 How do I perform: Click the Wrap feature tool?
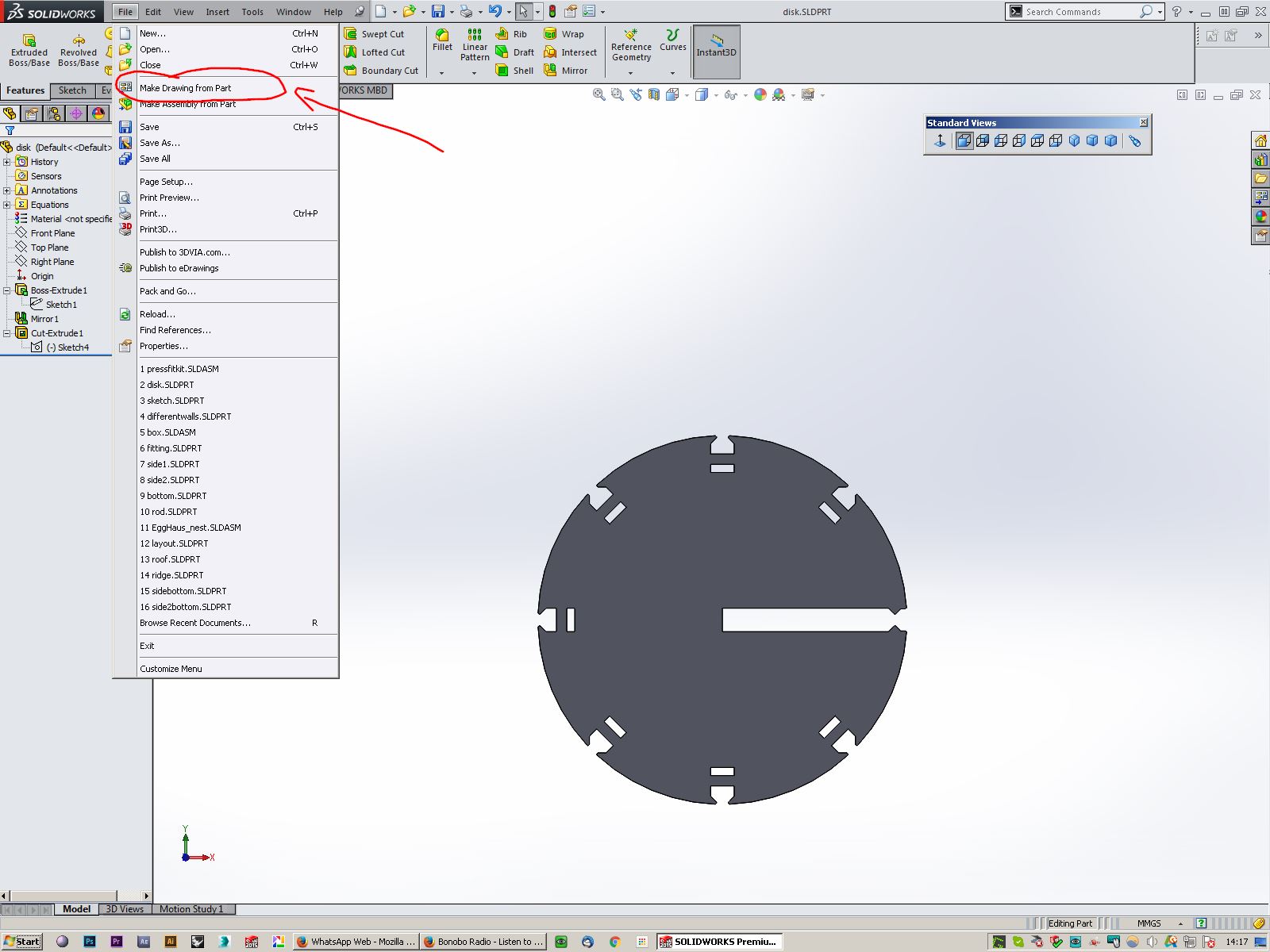(x=564, y=34)
